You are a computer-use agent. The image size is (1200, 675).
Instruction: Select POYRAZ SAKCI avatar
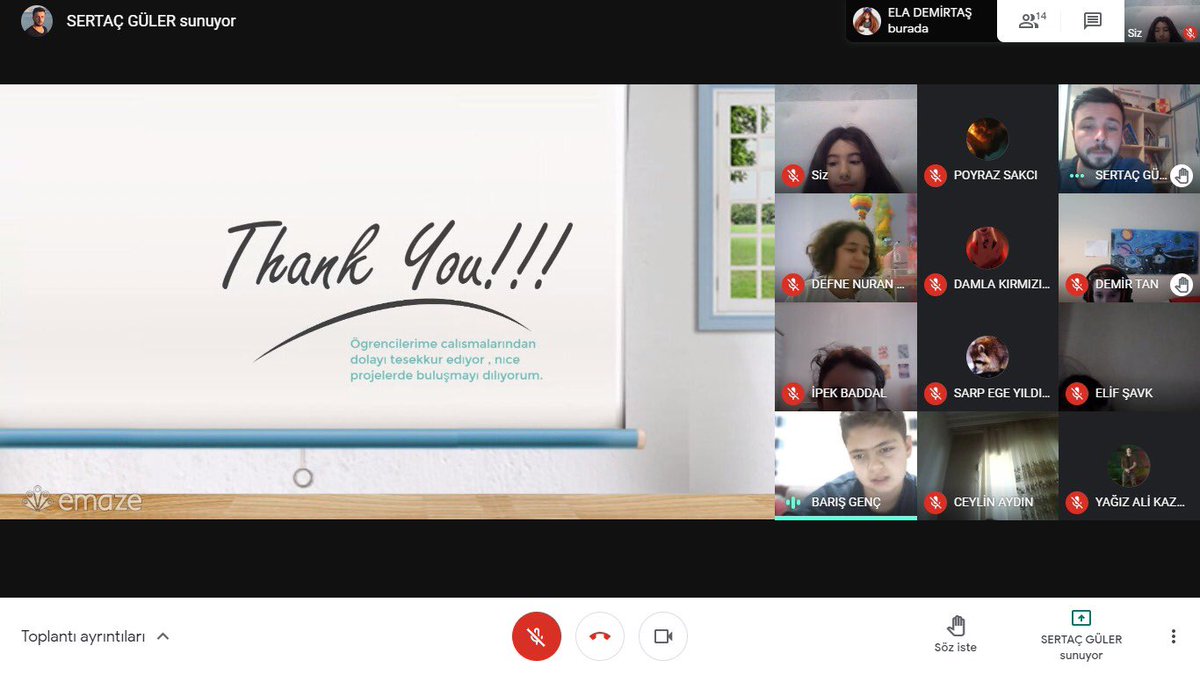coord(987,139)
